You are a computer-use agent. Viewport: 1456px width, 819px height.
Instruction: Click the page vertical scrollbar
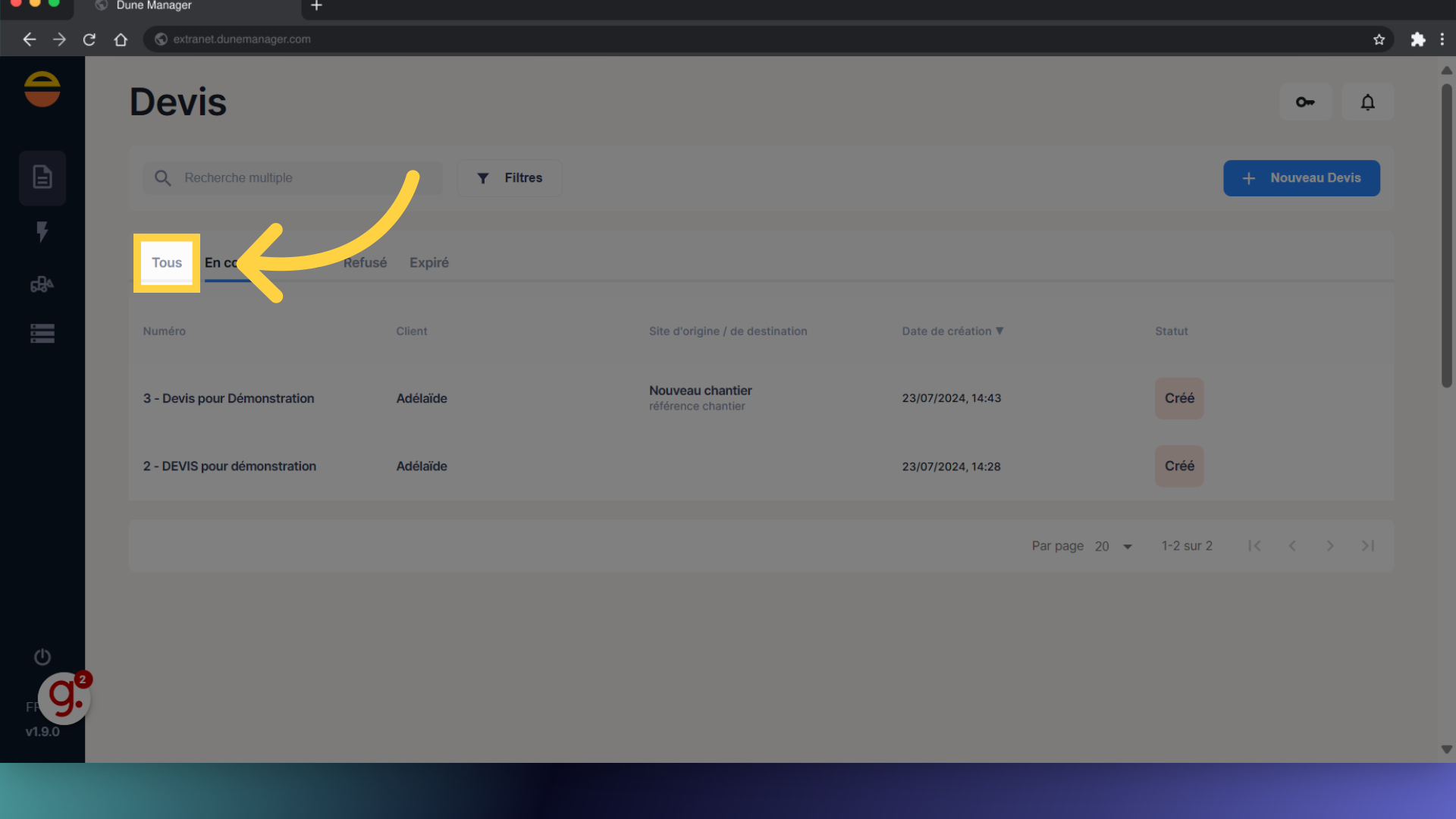click(1446, 235)
